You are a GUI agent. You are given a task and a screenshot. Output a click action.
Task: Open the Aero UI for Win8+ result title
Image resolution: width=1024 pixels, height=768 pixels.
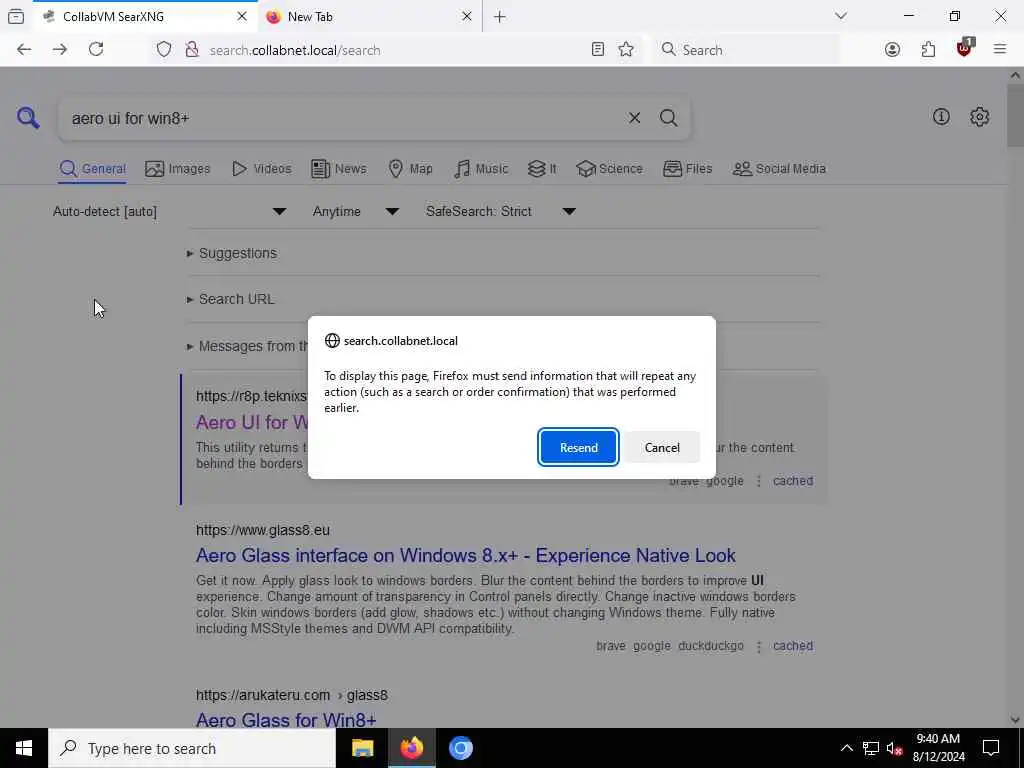click(x=251, y=423)
